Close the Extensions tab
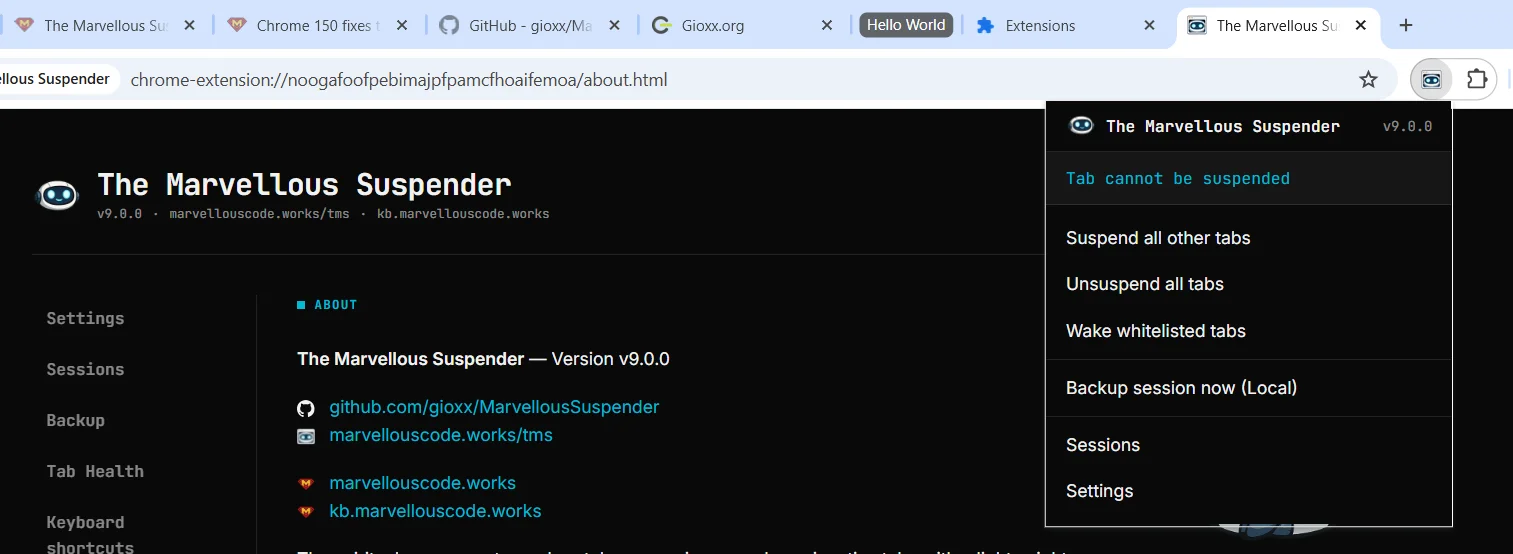 [1150, 26]
